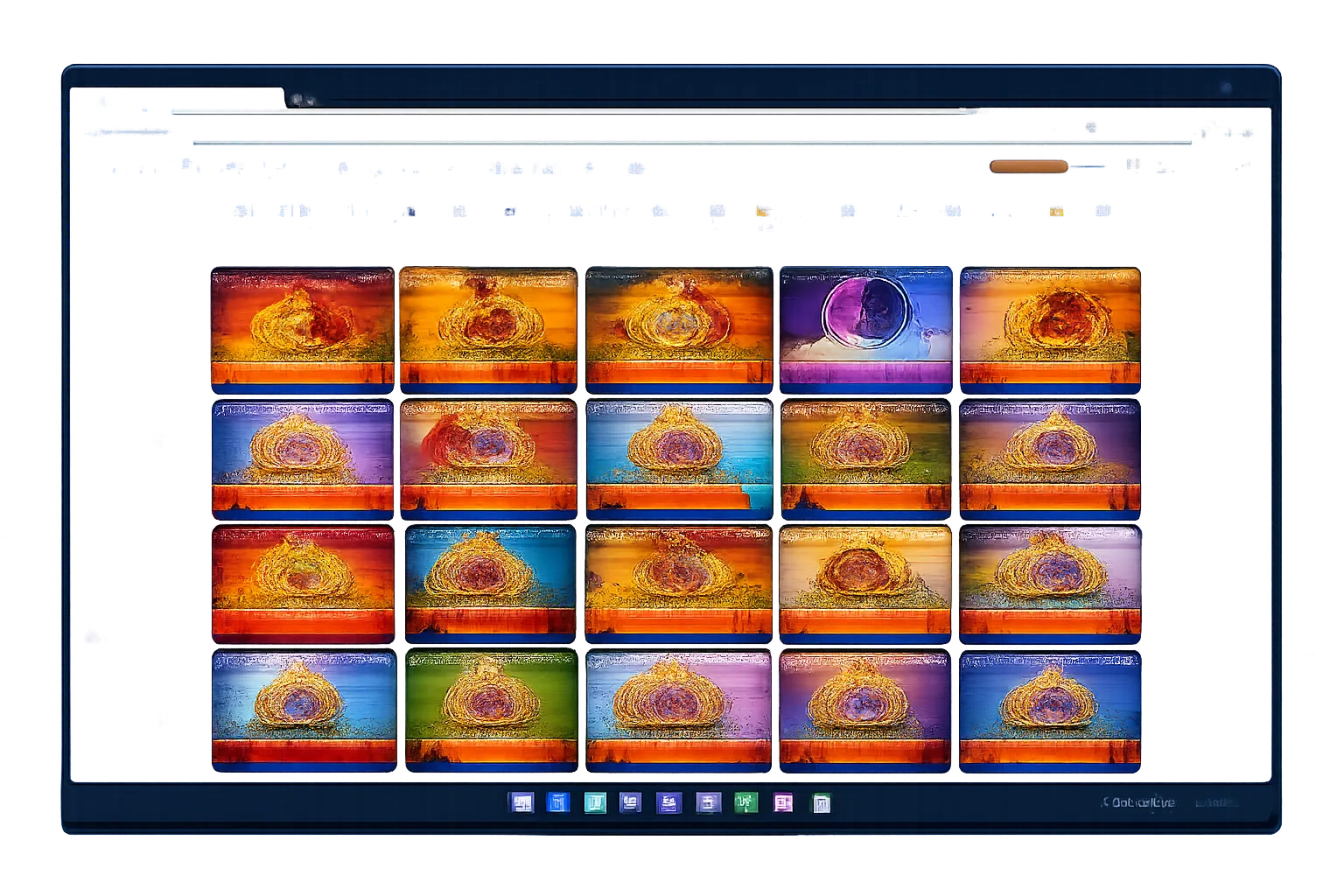Click the system tray text in taskbar
The height and width of the screenshot is (896, 1344).
[x=1138, y=802]
